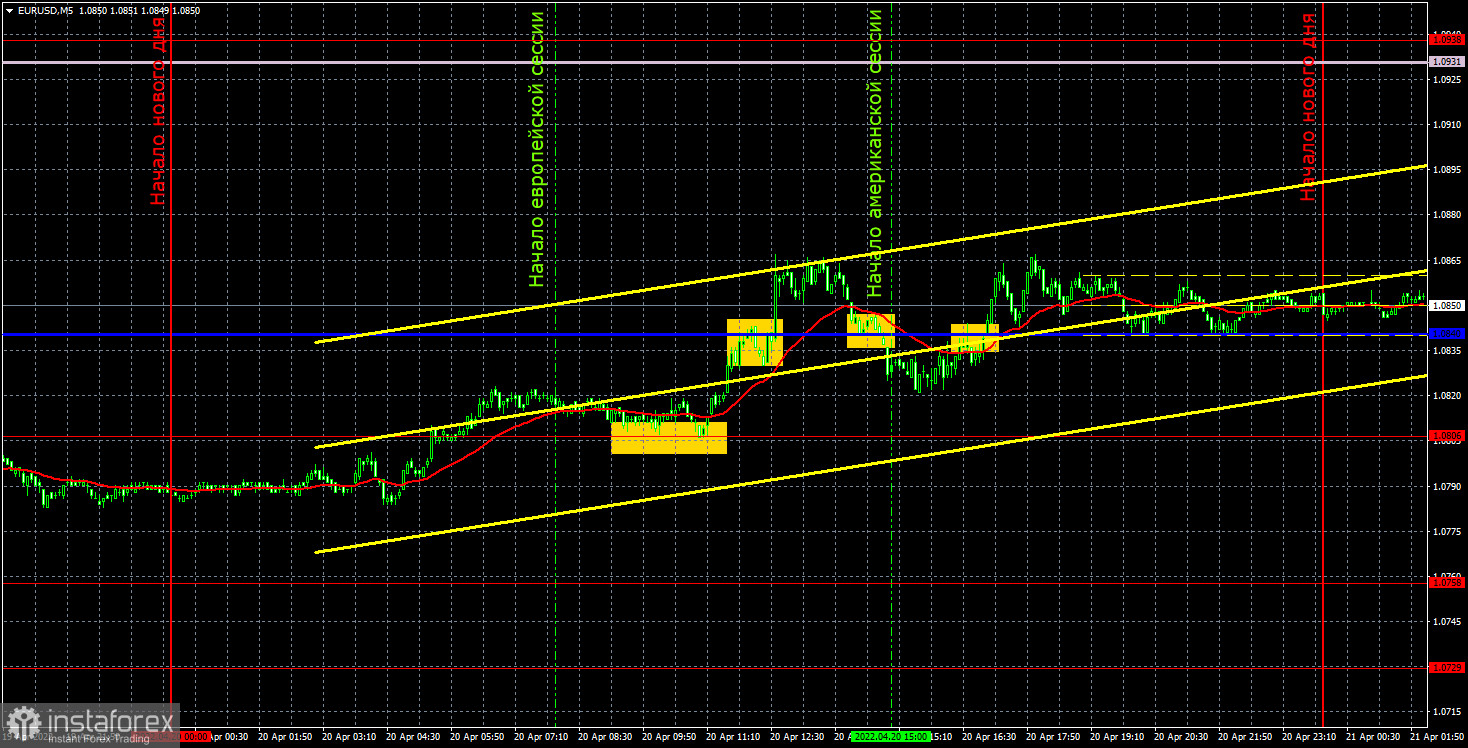This screenshot has height=748, width=1468.
Task: Select the wide yellow rectangle near 1.0806
Action: [669, 438]
